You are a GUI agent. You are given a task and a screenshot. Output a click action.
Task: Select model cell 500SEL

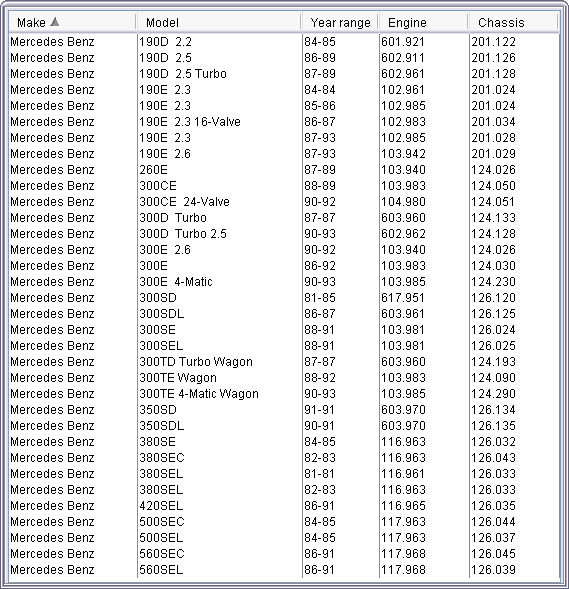[161, 538]
